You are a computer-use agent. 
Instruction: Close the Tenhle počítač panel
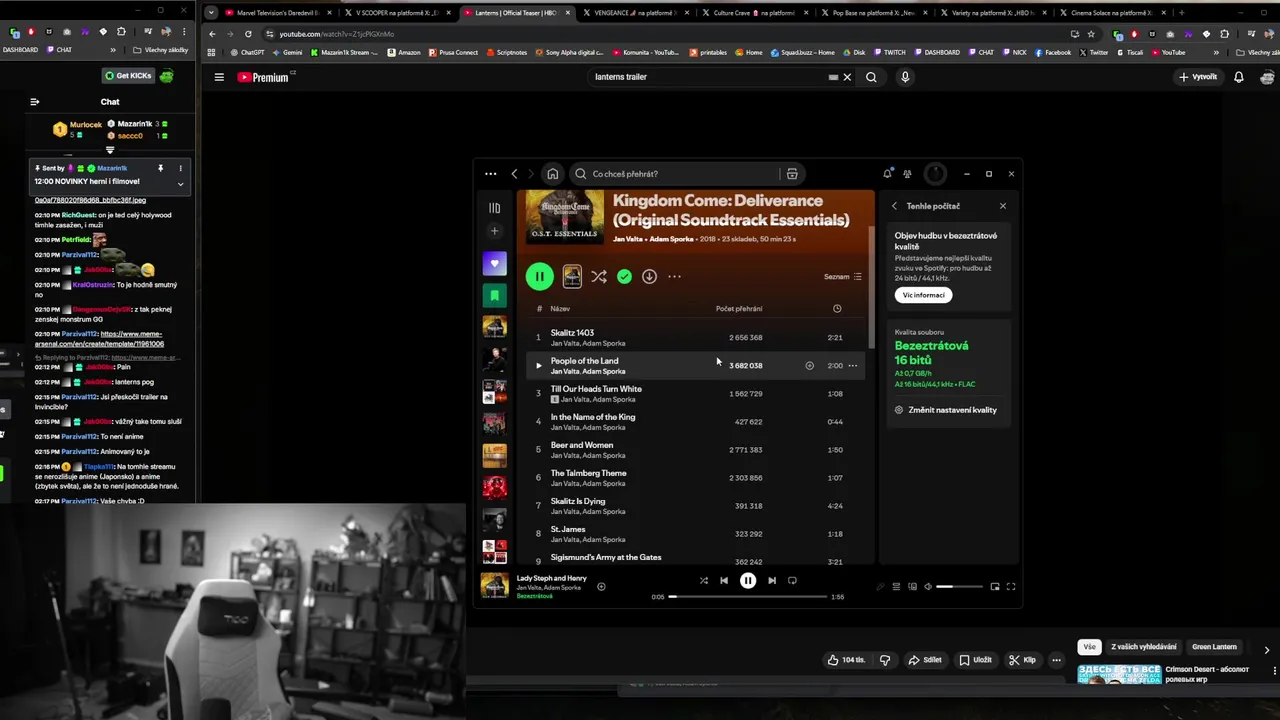pyautogui.click(x=1003, y=206)
